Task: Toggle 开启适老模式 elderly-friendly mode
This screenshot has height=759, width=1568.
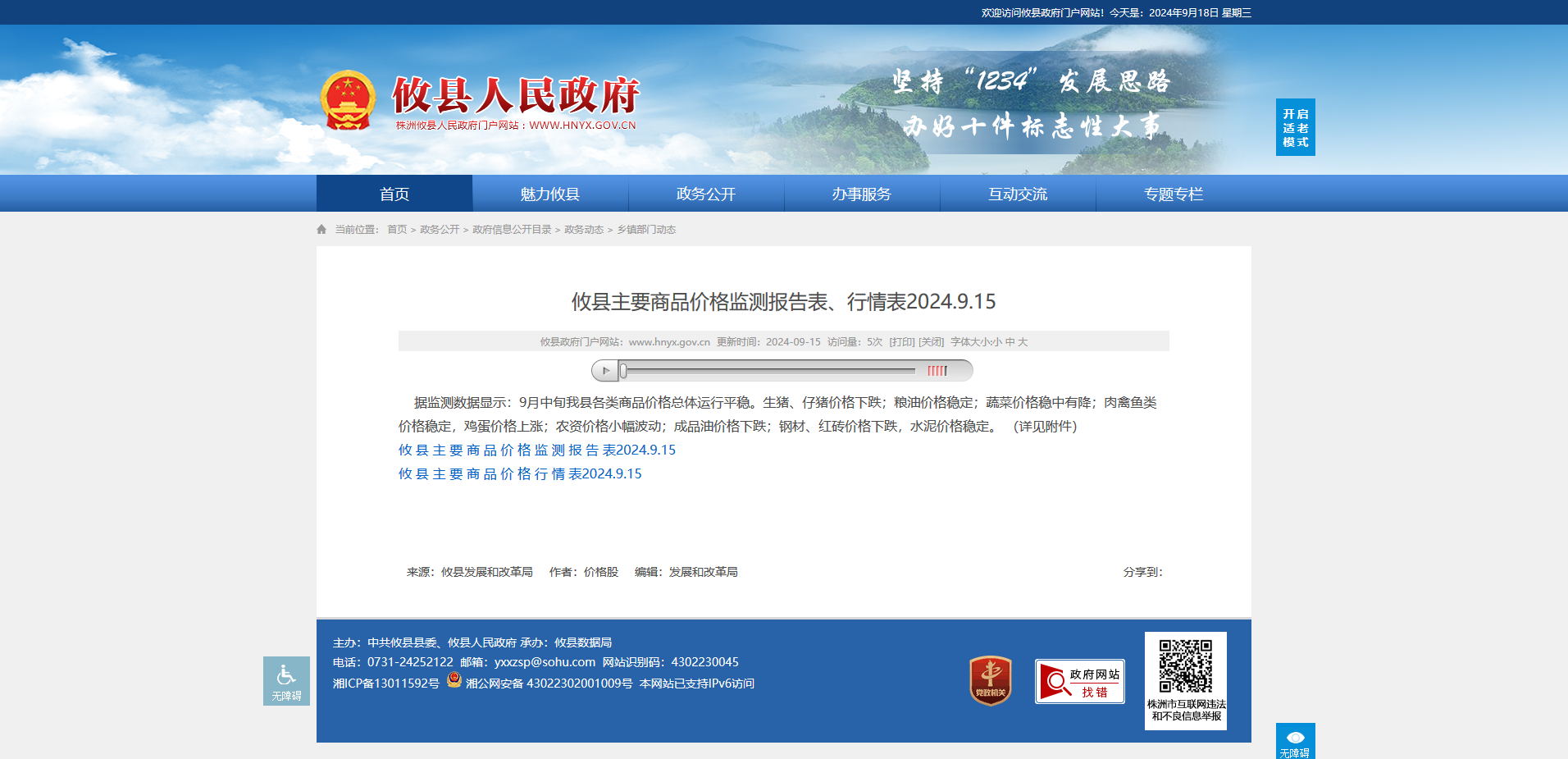Action: click(x=1296, y=127)
